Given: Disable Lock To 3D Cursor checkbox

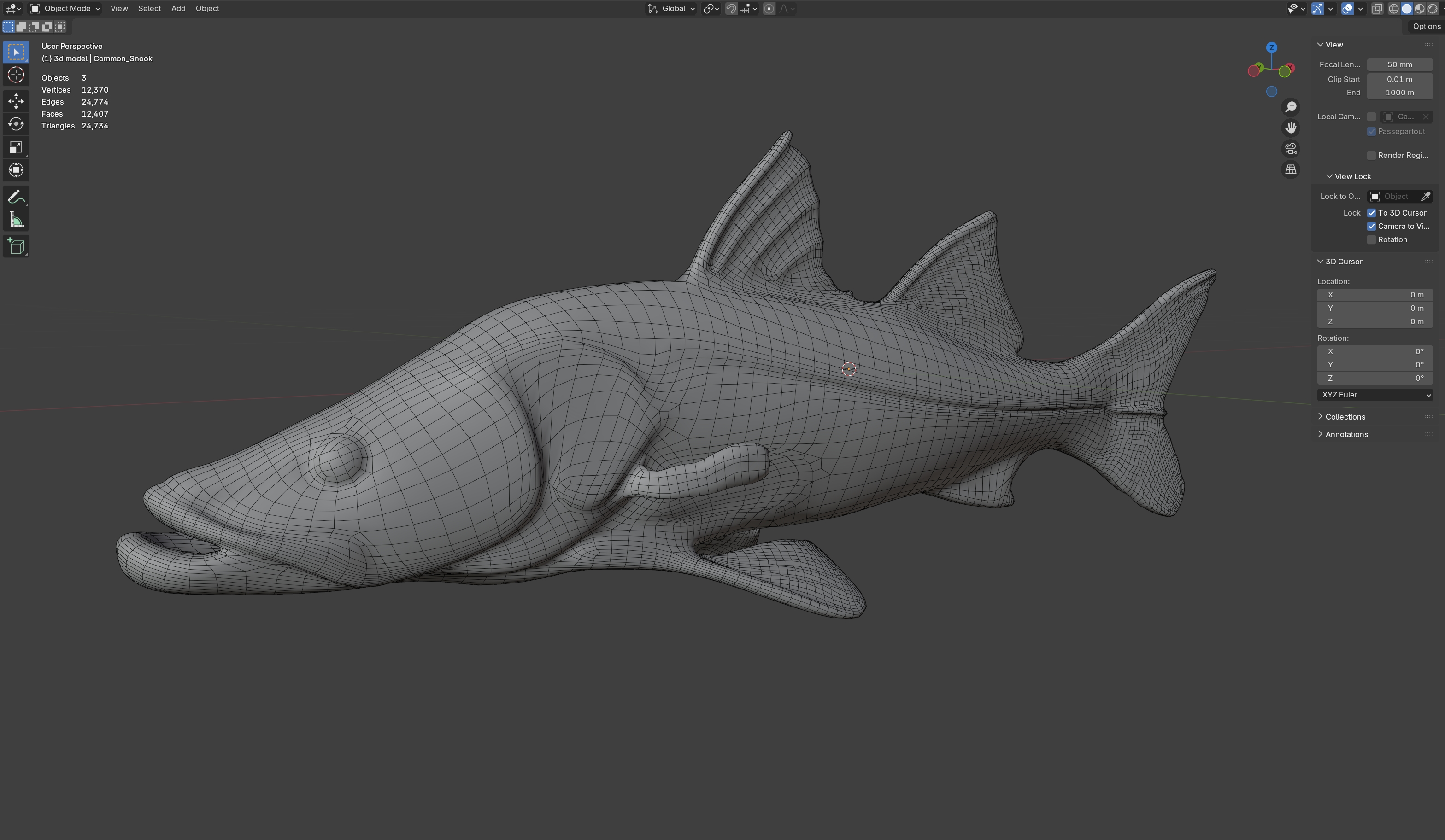Looking at the screenshot, I should (1372, 213).
